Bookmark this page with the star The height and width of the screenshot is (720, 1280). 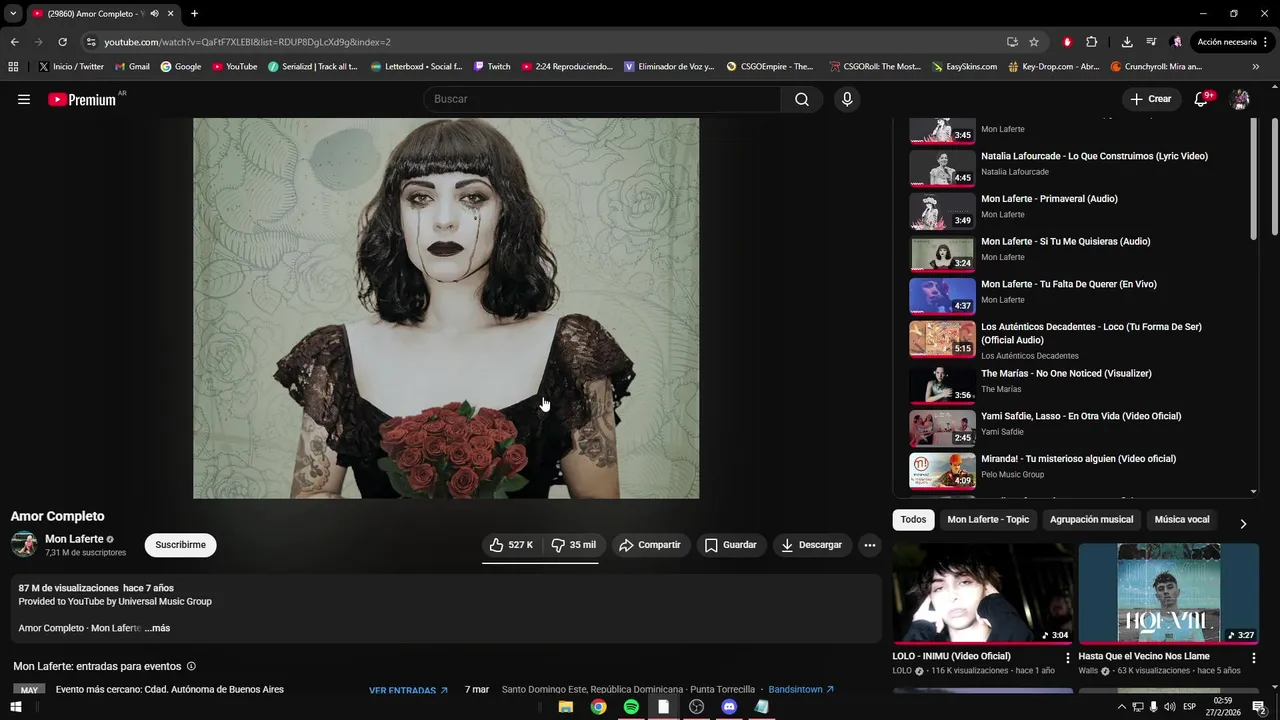[x=1034, y=42]
